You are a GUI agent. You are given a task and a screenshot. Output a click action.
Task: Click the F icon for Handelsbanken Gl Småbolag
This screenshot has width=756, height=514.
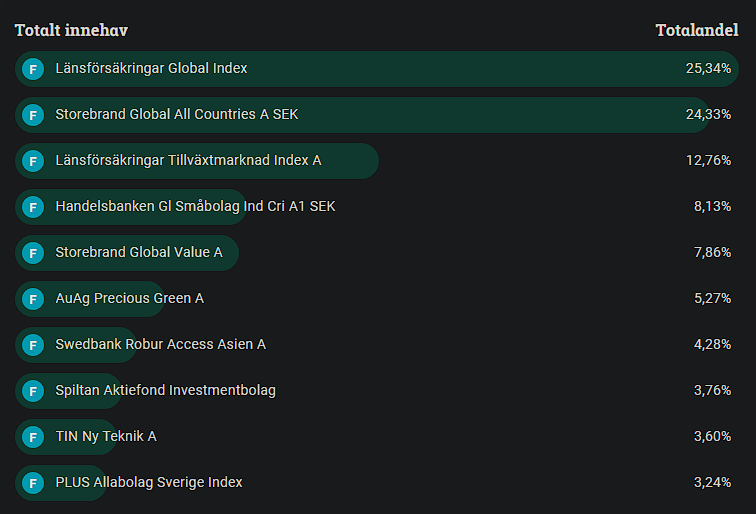coord(33,207)
